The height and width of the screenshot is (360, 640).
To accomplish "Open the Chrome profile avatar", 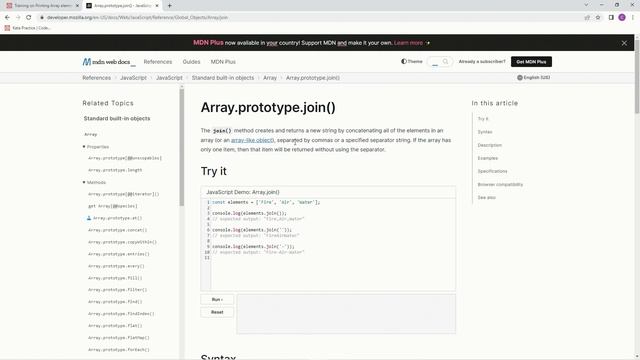I will click(622, 18).
